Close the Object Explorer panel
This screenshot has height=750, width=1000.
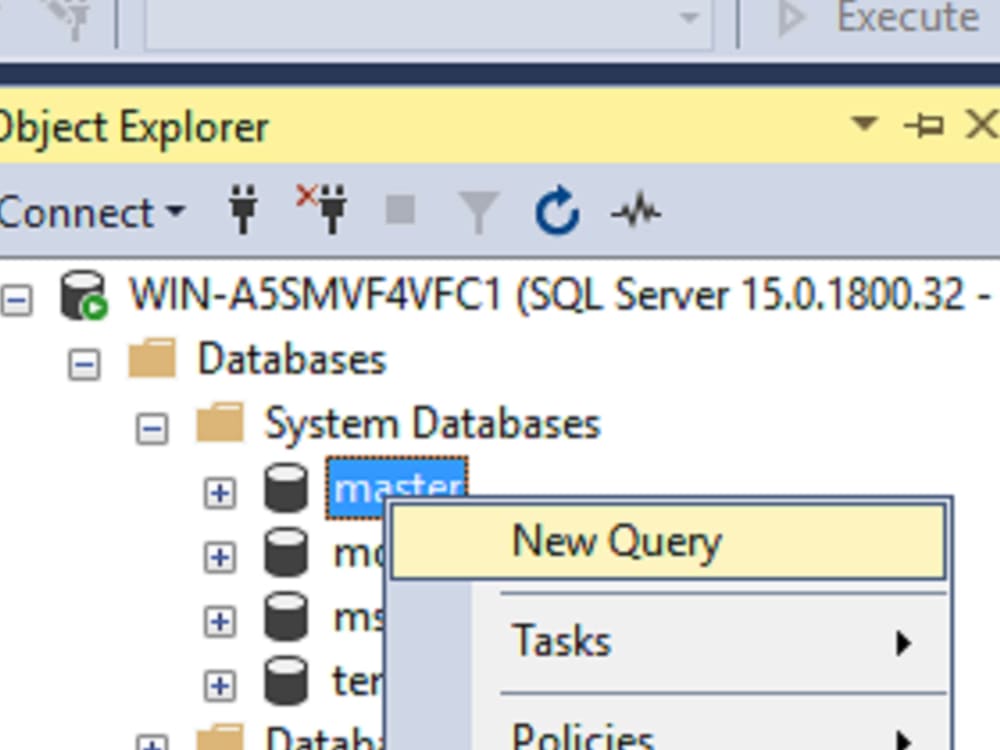[981, 124]
